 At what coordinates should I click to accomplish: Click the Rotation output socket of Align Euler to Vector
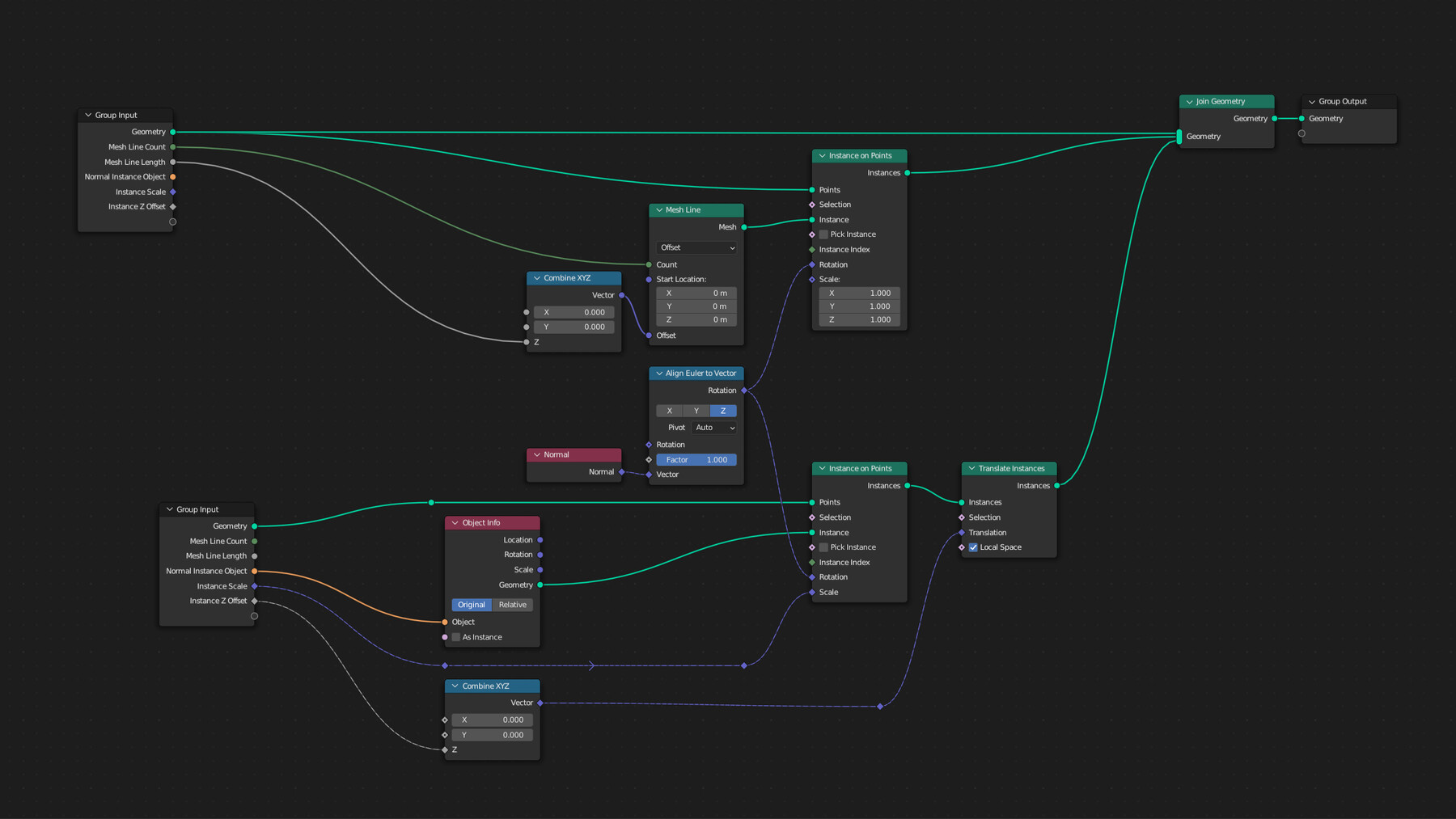tap(744, 390)
